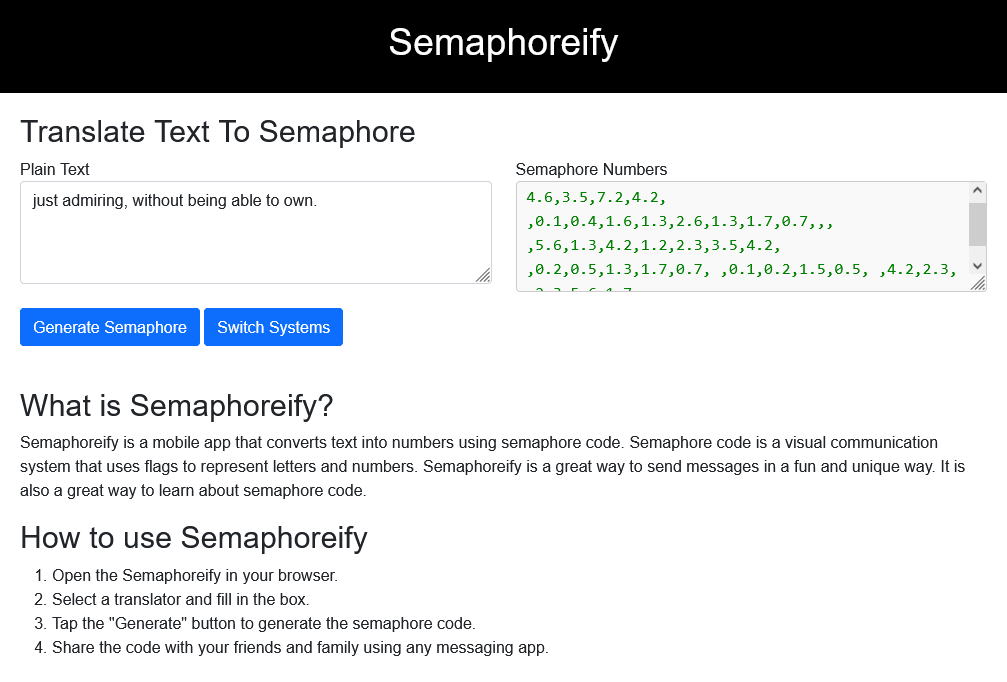Click the Semaphore Numbers field label

click(591, 170)
